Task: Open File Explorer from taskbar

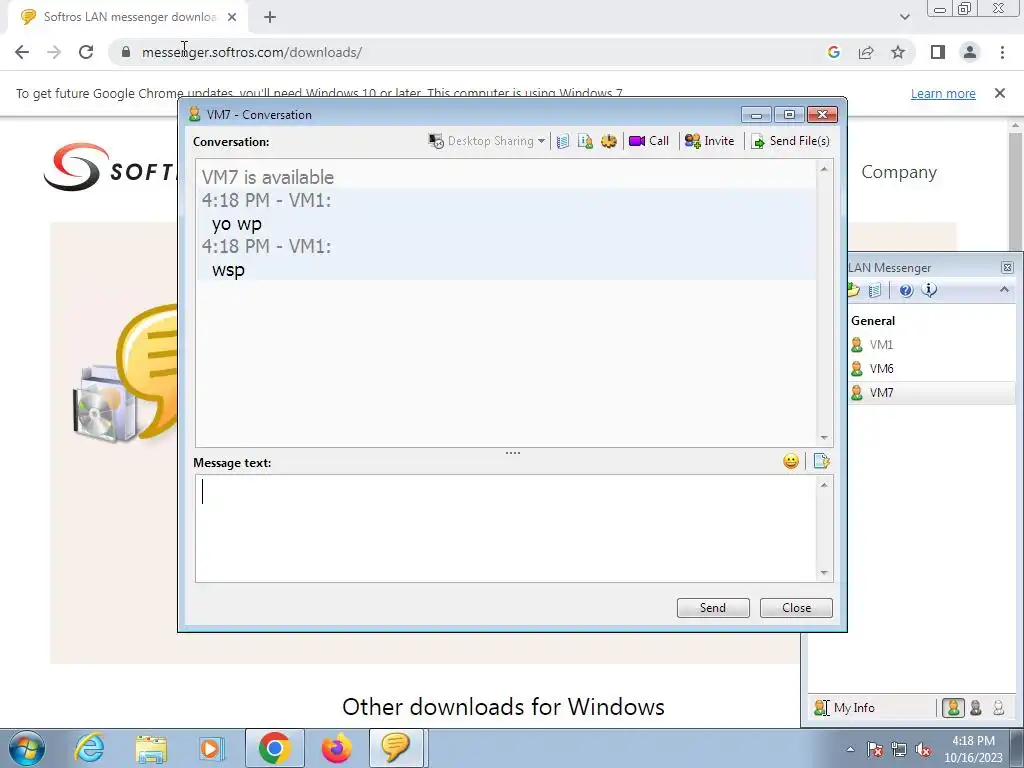Action: pyautogui.click(x=151, y=748)
